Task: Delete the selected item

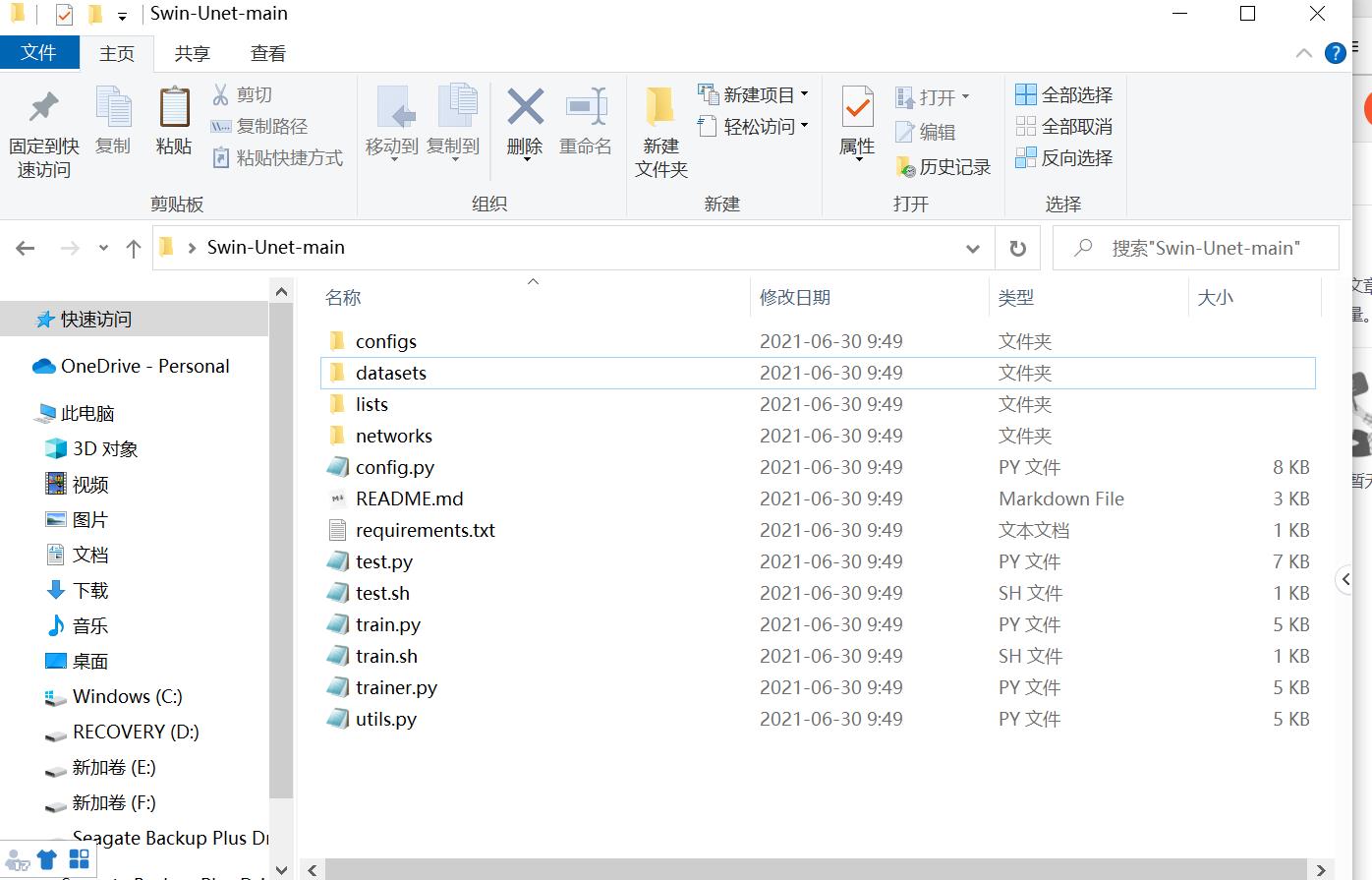Action: (525, 123)
